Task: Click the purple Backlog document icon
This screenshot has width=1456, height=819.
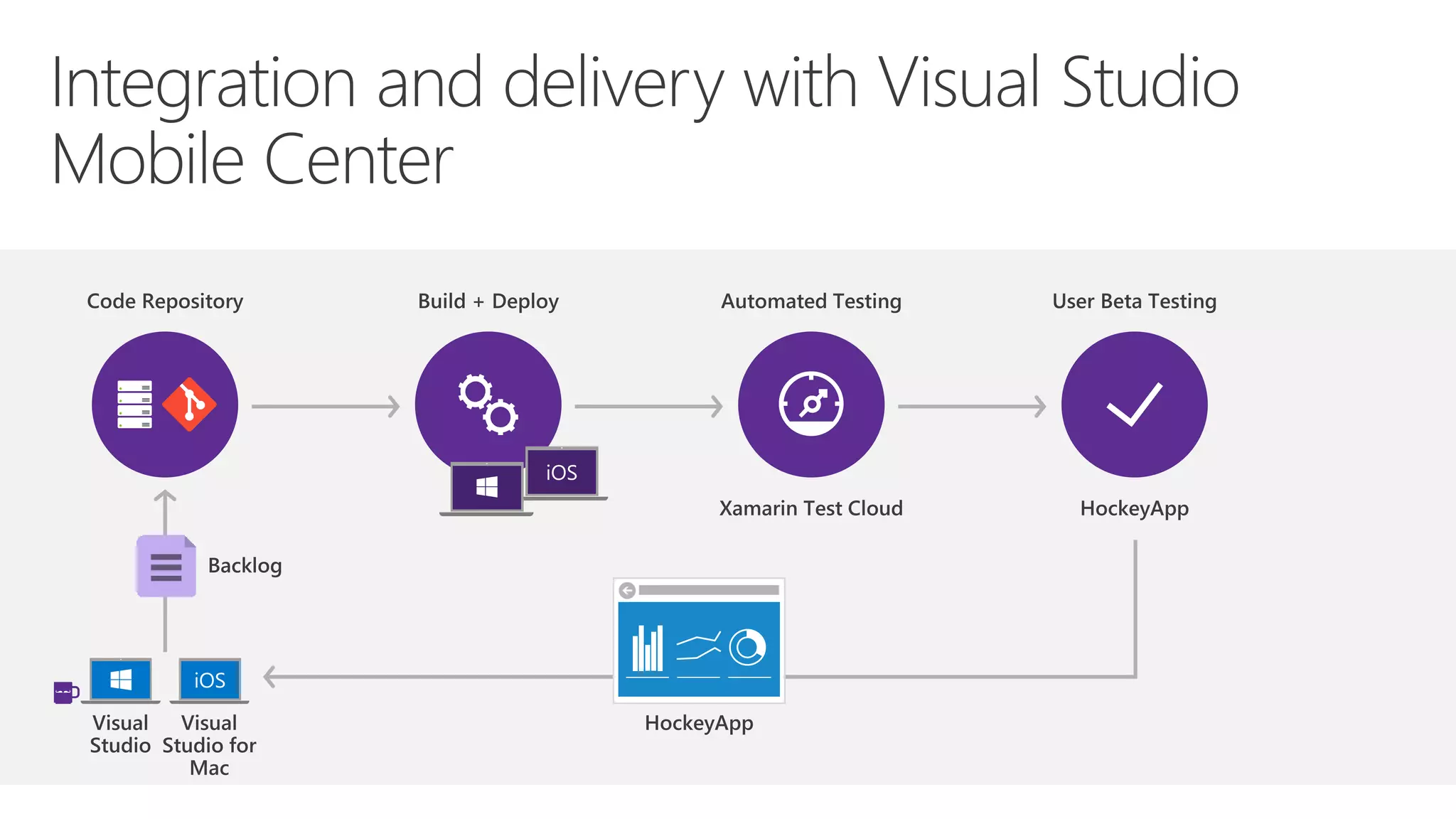Action: tap(166, 566)
